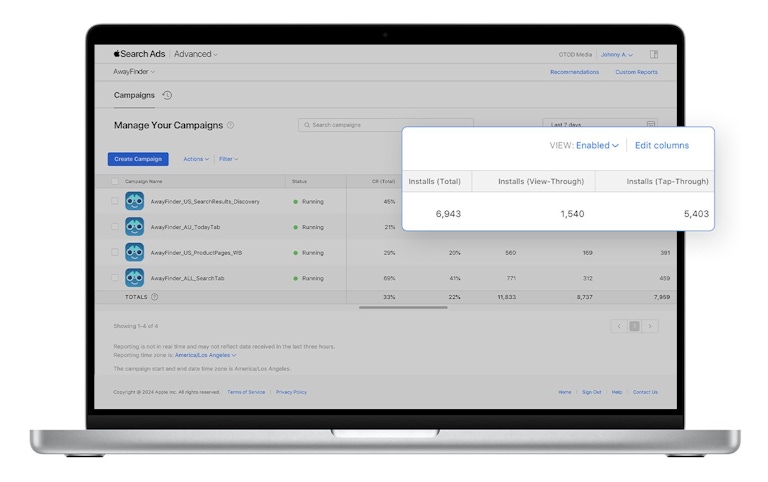This screenshot has width=768, height=482.
Task: Click the Search campaigns input field
Action: pyautogui.click(x=385, y=125)
